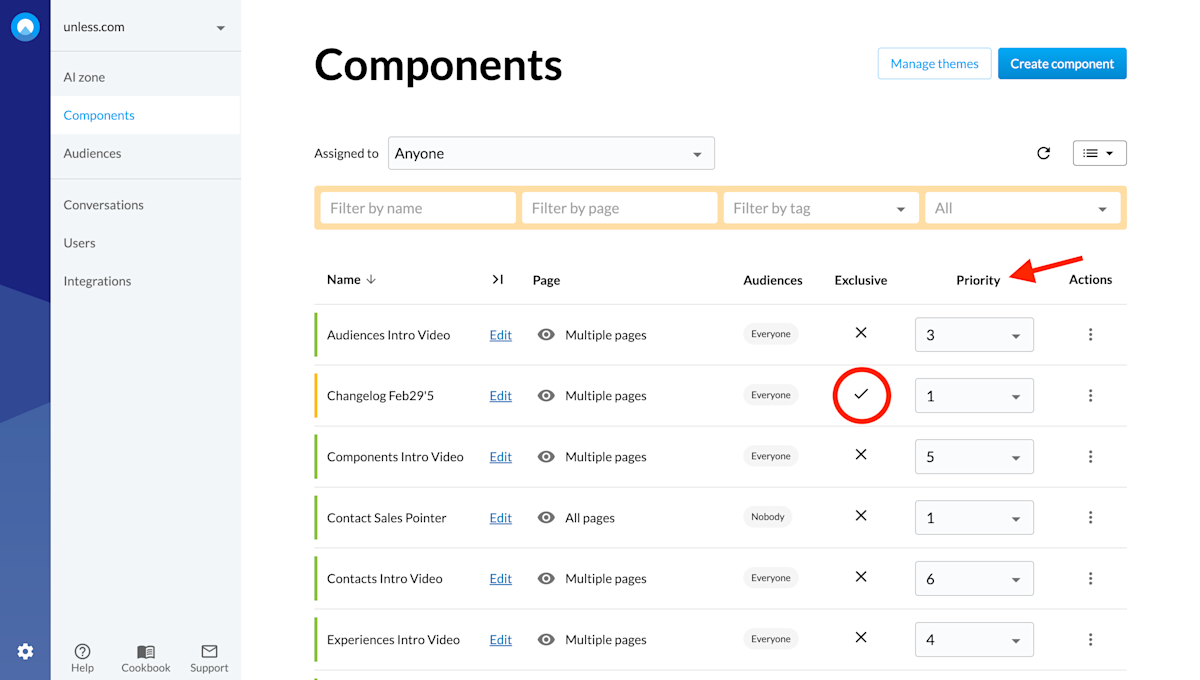Edit the Contacts Intro Video component
Screen dimensions: 1200x680
tap(500, 578)
